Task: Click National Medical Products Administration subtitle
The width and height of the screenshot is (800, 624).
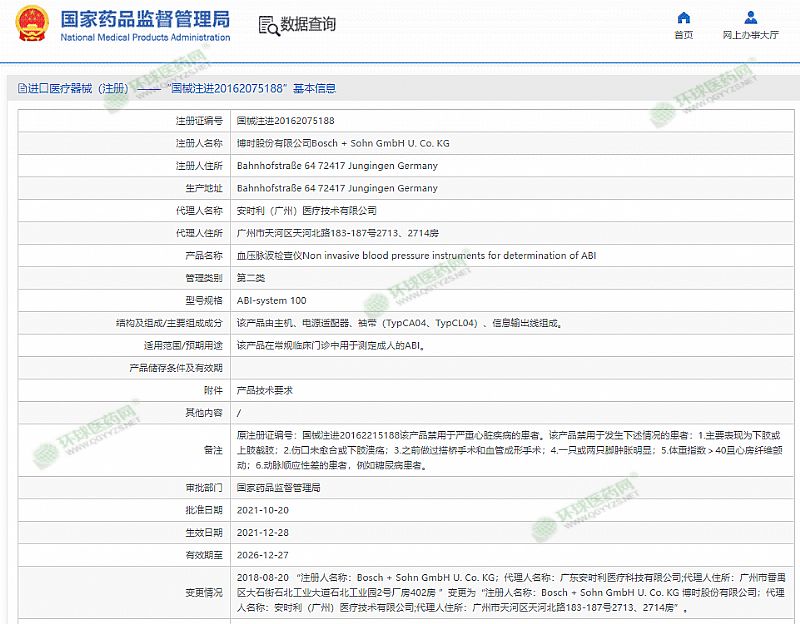Action: tap(145, 38)
